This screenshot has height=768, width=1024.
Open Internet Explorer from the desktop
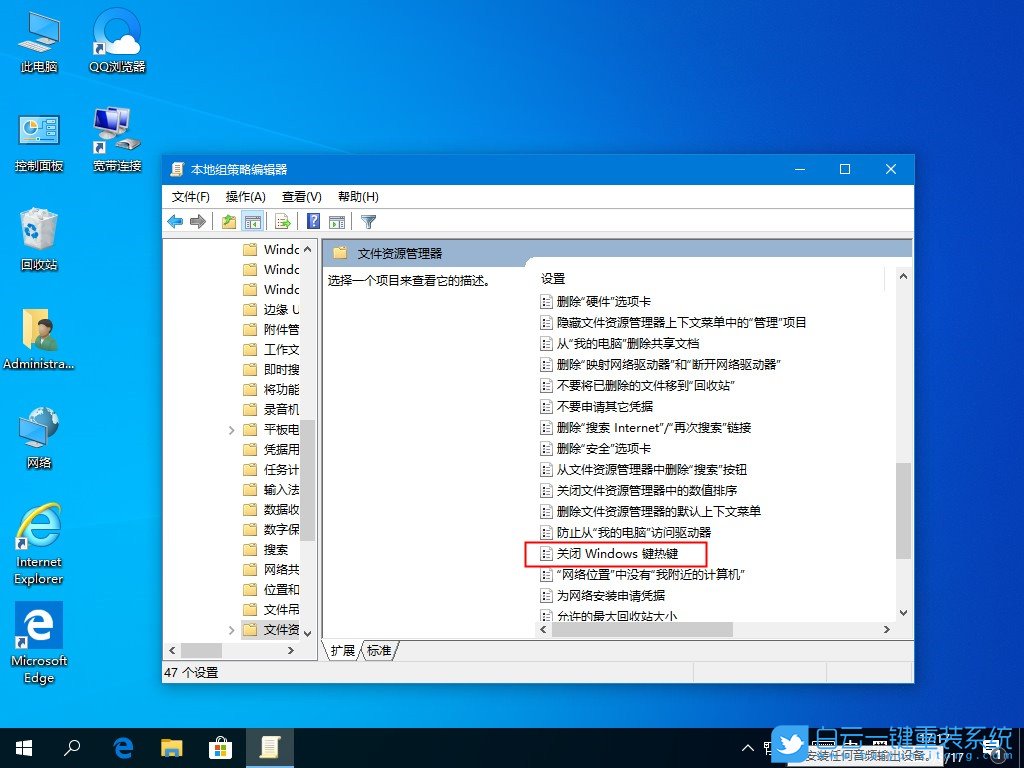(38, 530)
